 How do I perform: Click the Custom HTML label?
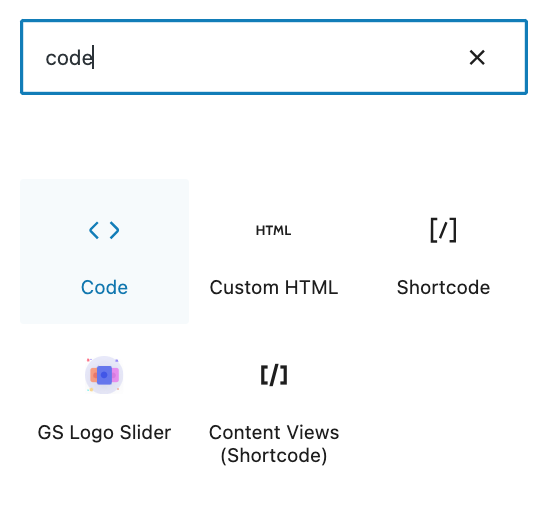274,287
